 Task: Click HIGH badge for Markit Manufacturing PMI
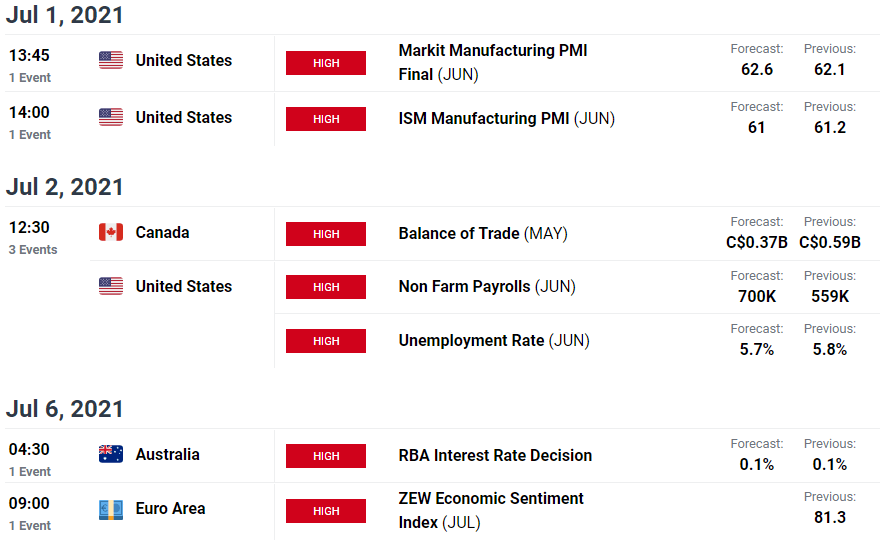[x=326, y=63]
